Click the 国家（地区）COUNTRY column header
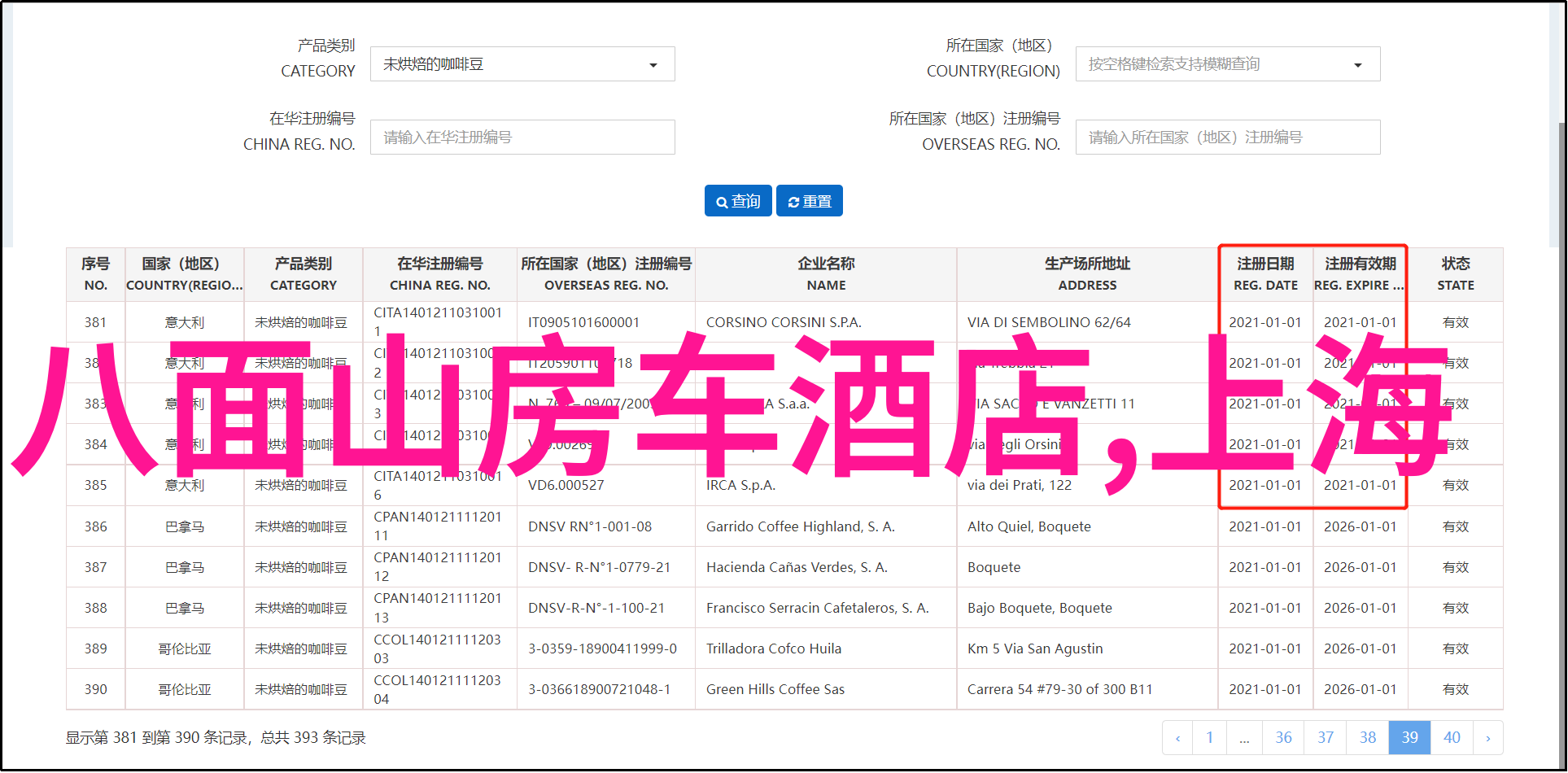This screenshot has height=773, width=1568. coord(185,274)
